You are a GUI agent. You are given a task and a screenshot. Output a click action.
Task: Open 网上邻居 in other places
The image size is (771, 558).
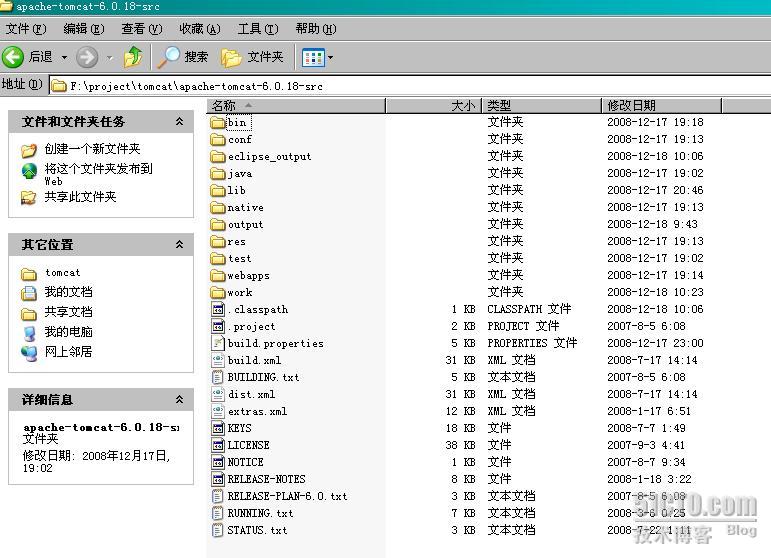pos(68,352)
